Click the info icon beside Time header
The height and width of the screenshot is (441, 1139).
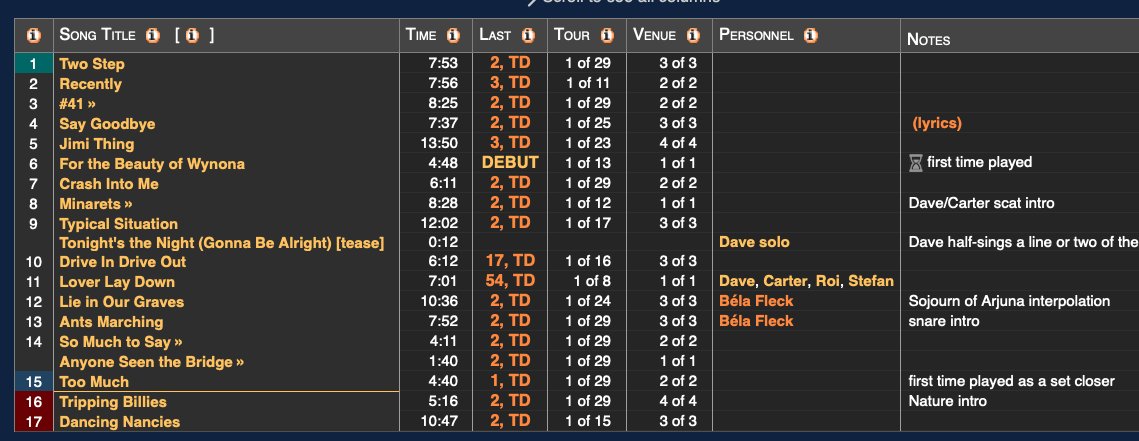tap(453, 35)
